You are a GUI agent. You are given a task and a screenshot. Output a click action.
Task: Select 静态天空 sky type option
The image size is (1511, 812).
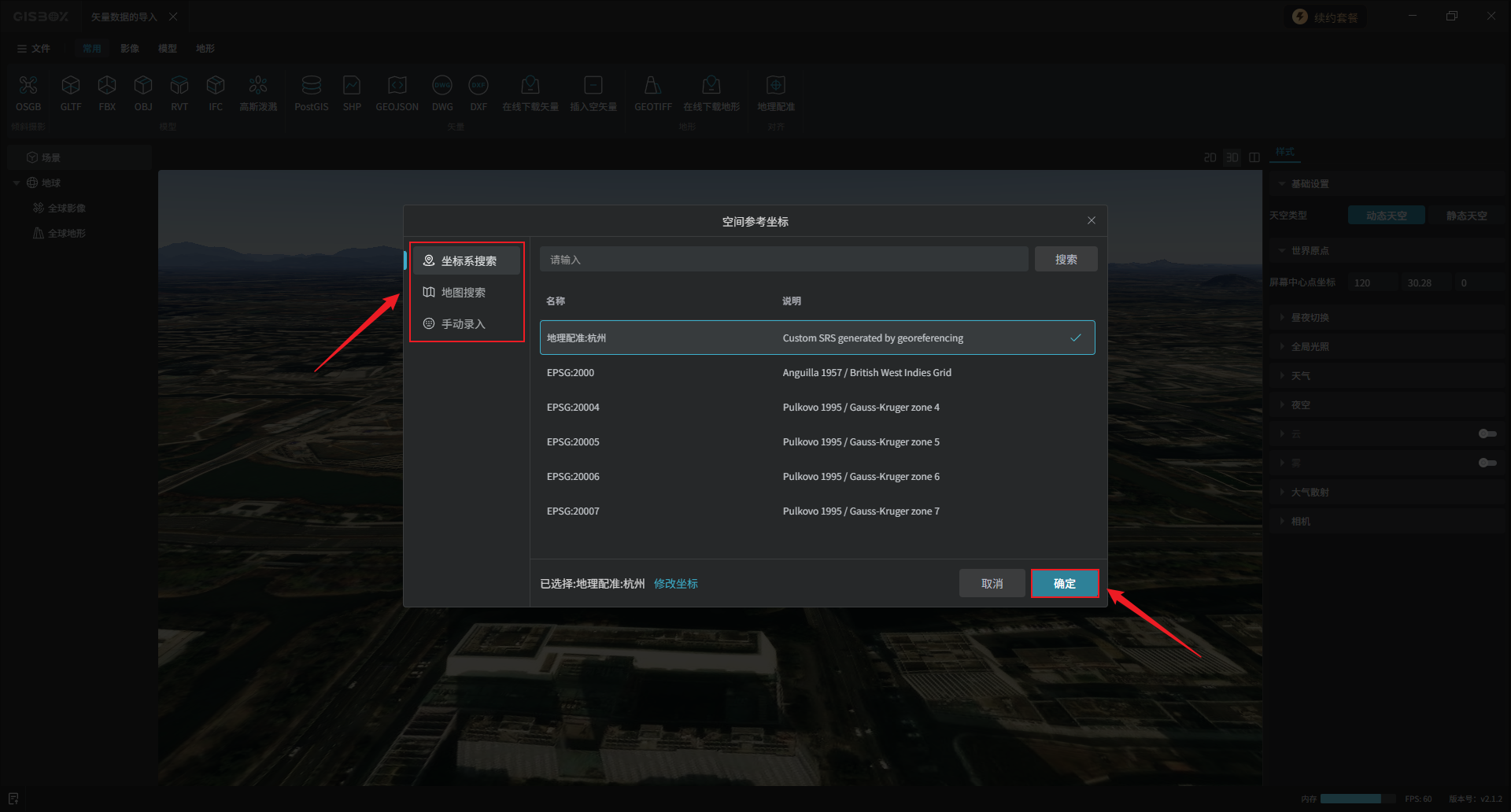point(1466,216)
